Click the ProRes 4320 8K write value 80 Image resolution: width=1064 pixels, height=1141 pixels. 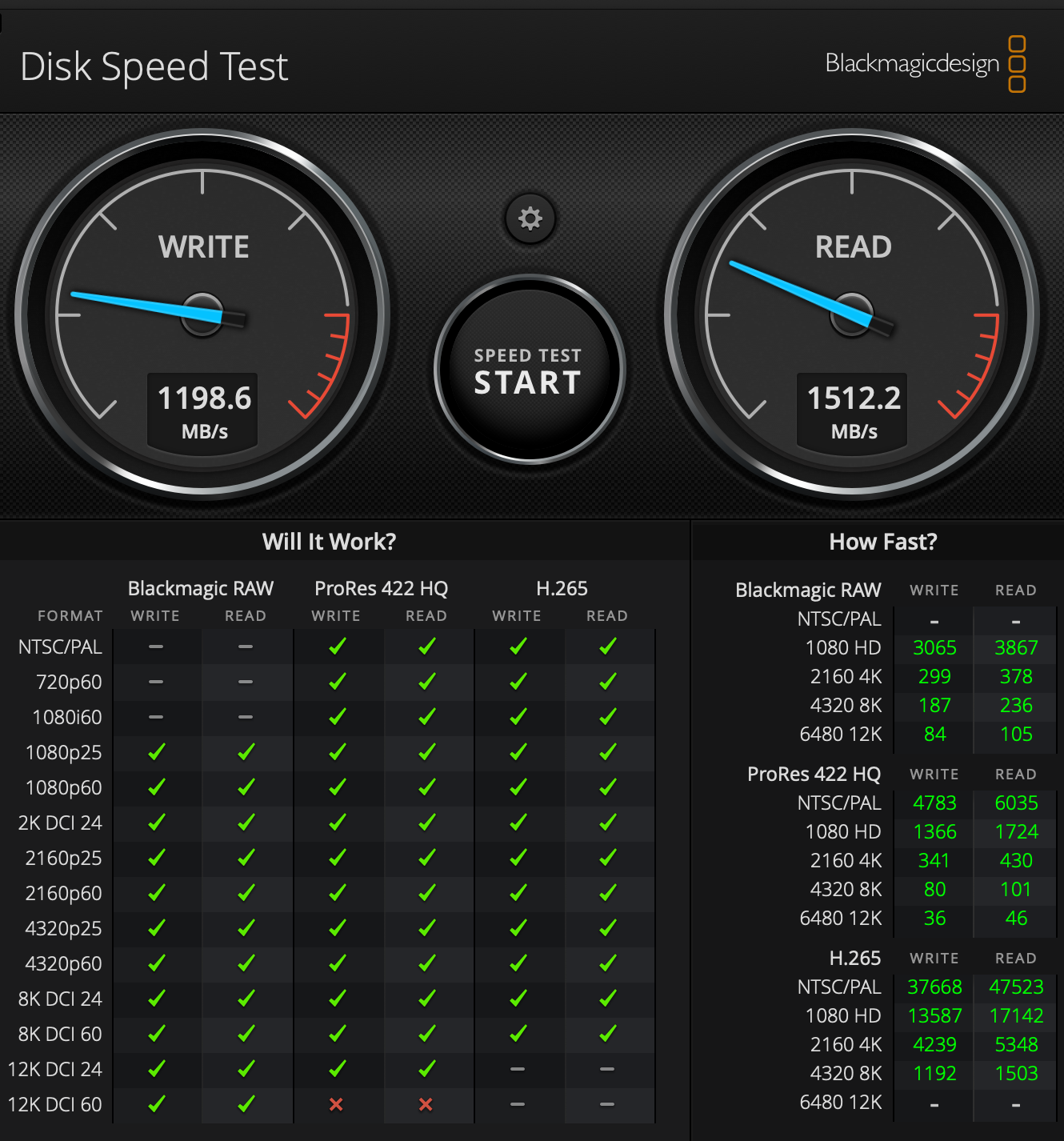pyautogui.click(x=934, y=889)
